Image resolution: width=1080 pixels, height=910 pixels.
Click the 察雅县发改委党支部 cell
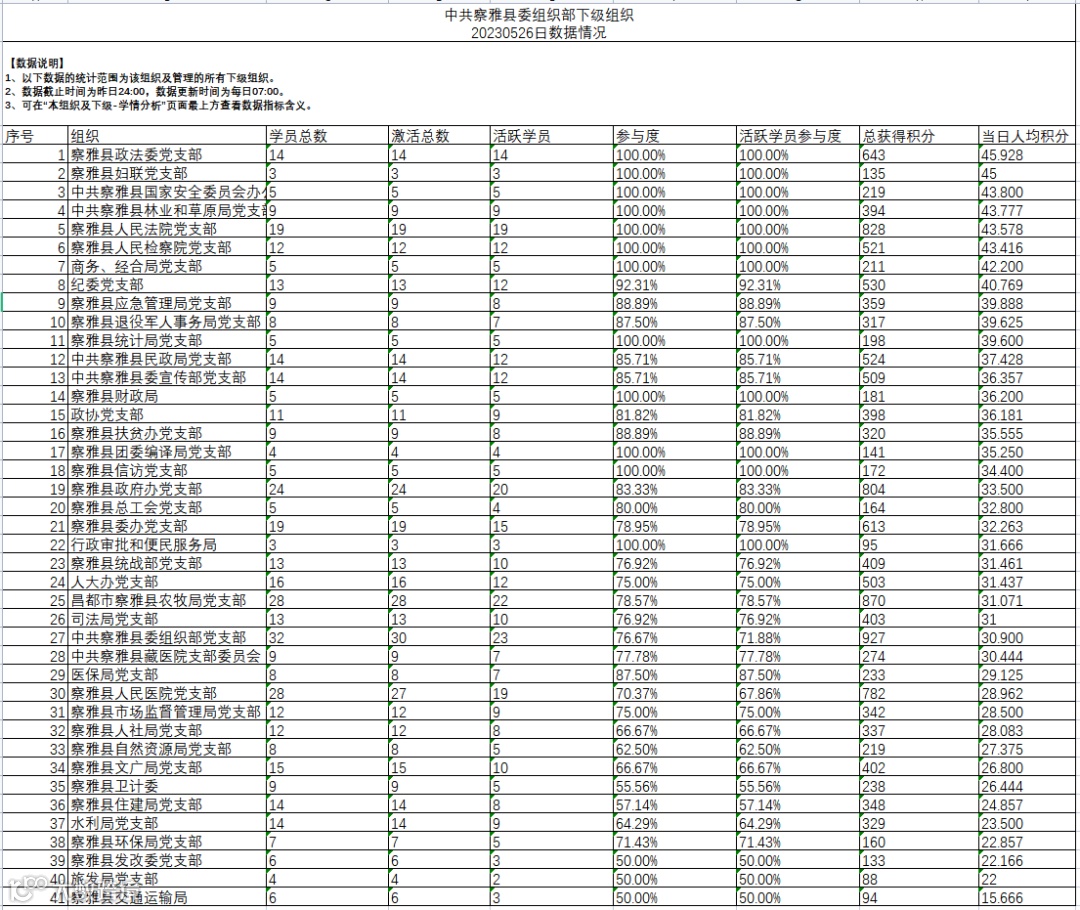pos(167,861)
